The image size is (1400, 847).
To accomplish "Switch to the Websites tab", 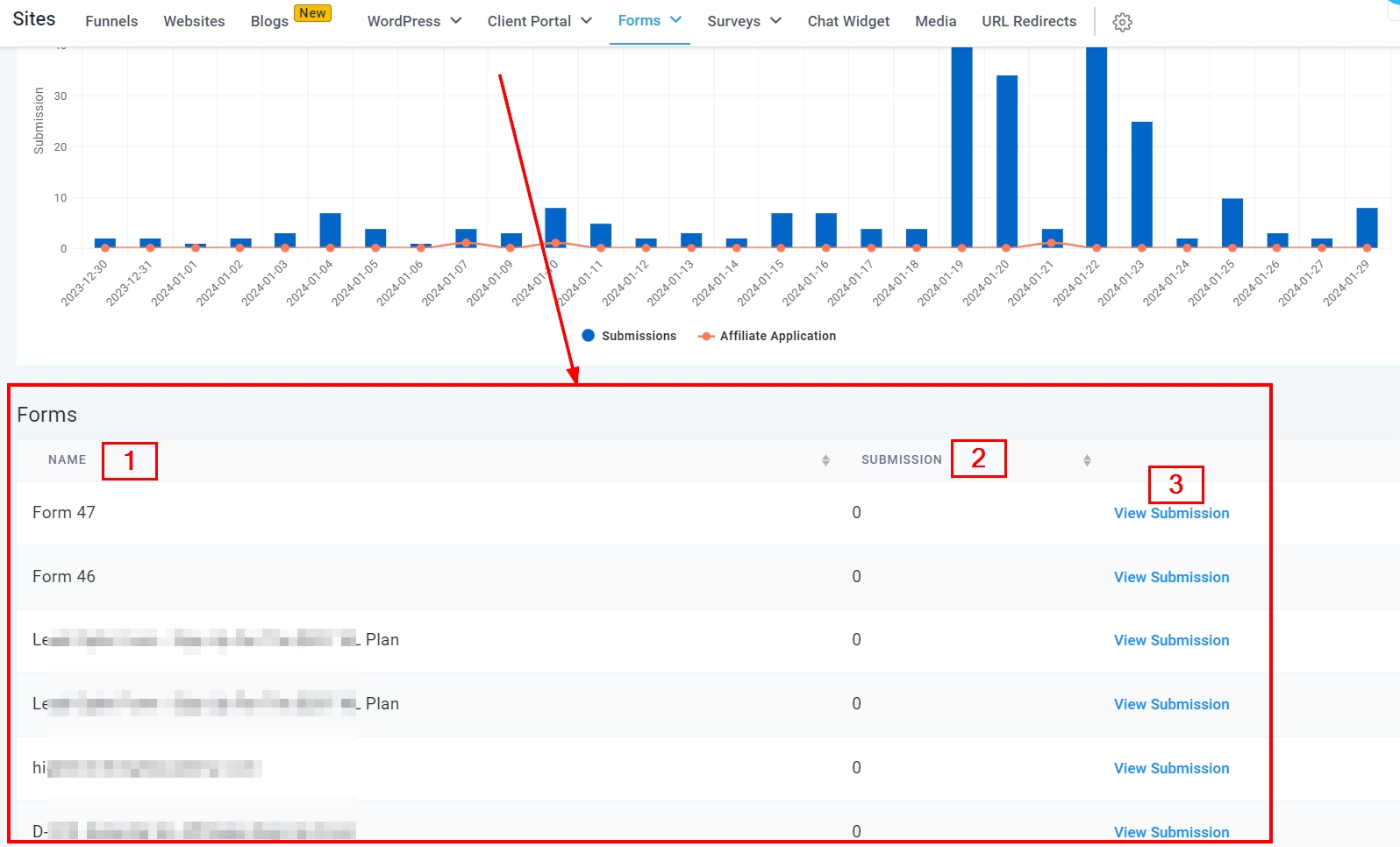I will [194, 21].
